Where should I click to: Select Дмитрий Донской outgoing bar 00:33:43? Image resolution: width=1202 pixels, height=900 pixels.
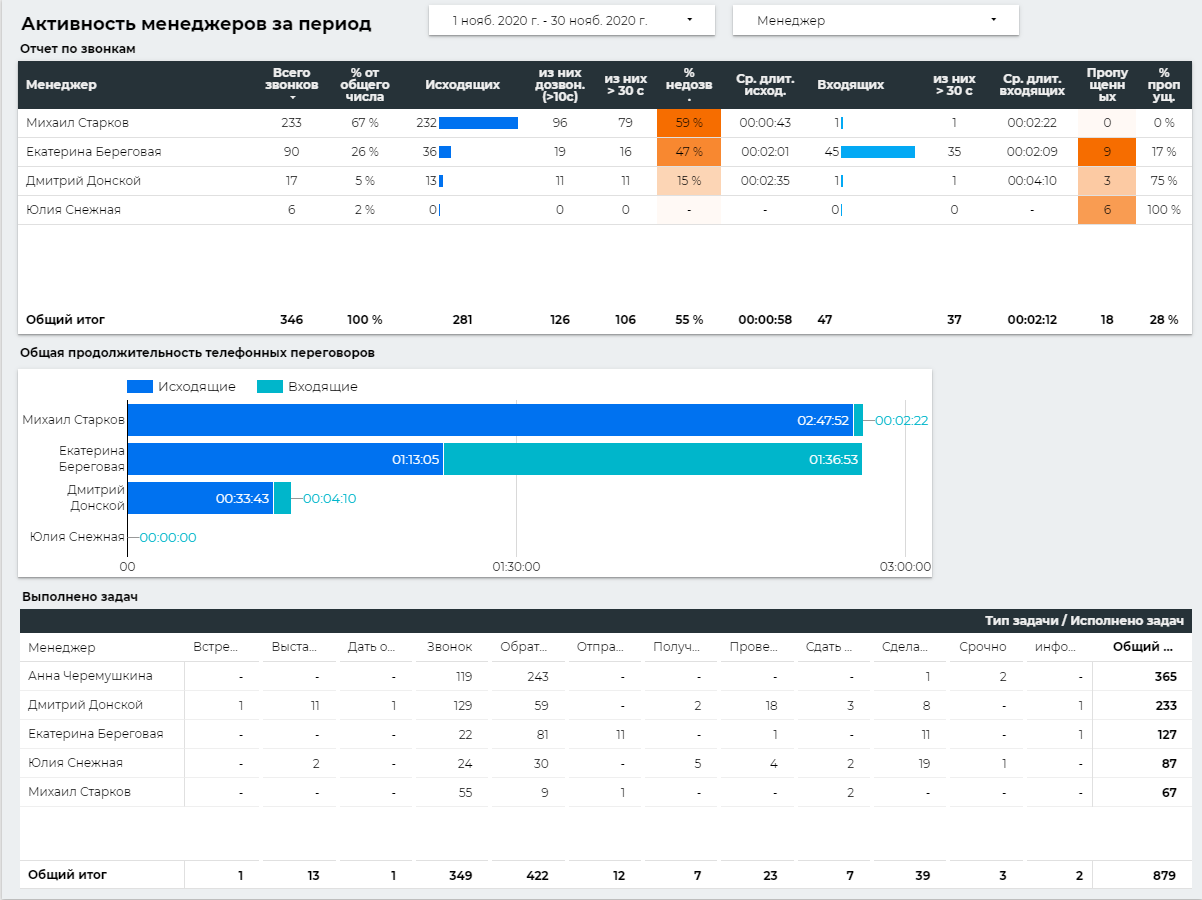200,498
